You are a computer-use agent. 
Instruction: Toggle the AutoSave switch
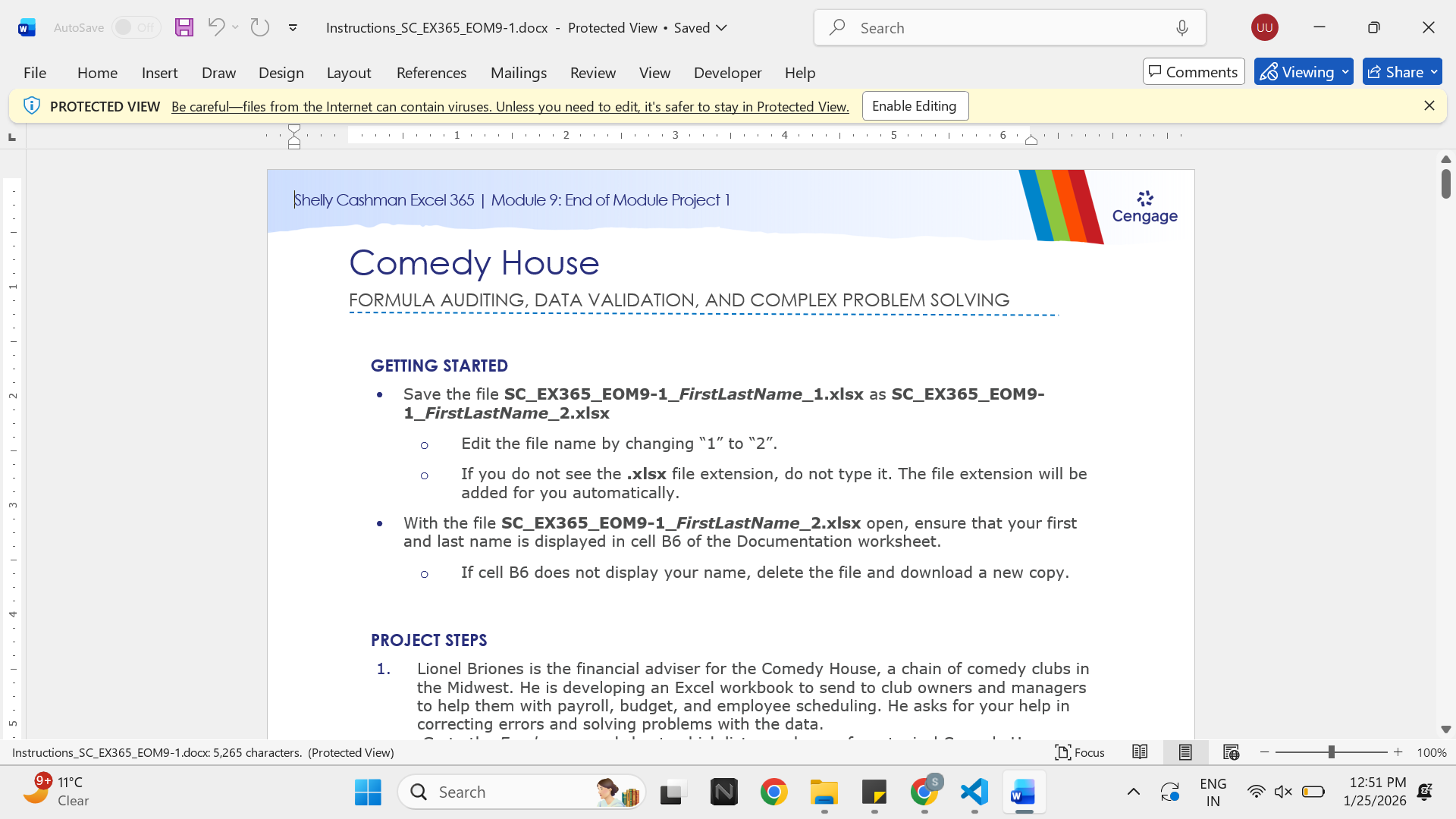[x=136, y=27]
